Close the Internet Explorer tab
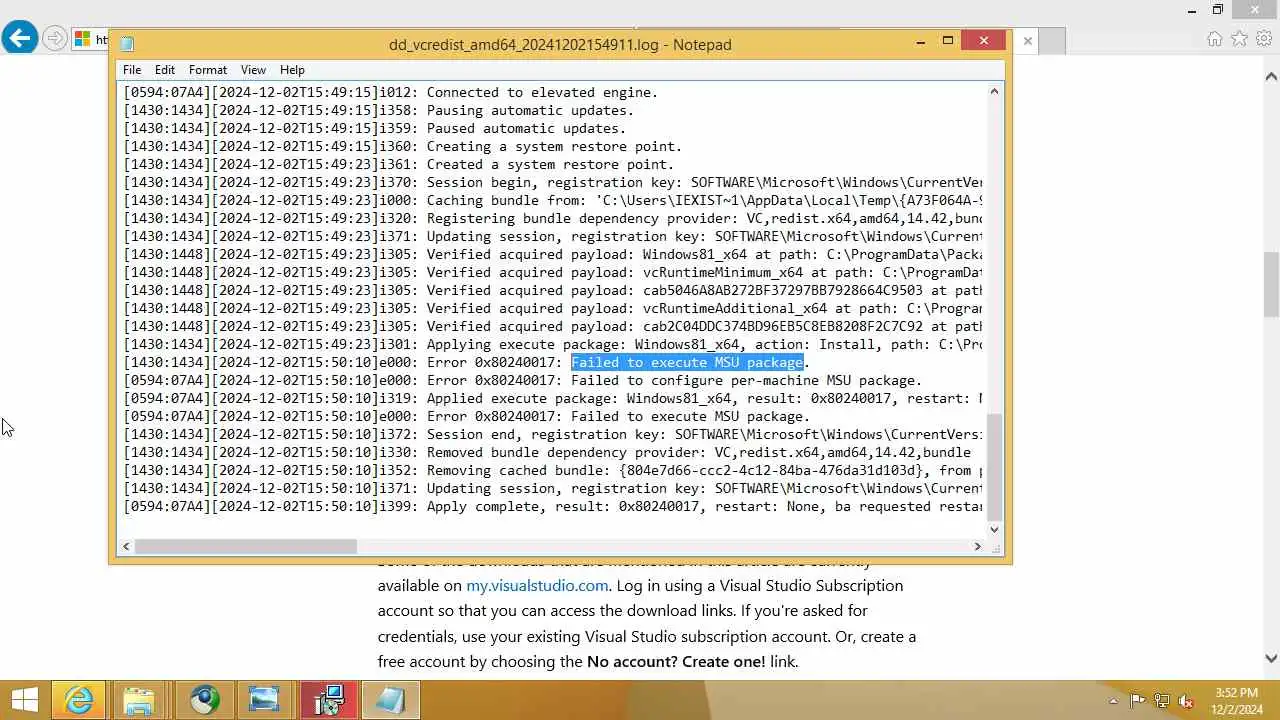The height and width of the screenshot is (720, 1280). coord(1027,41)
